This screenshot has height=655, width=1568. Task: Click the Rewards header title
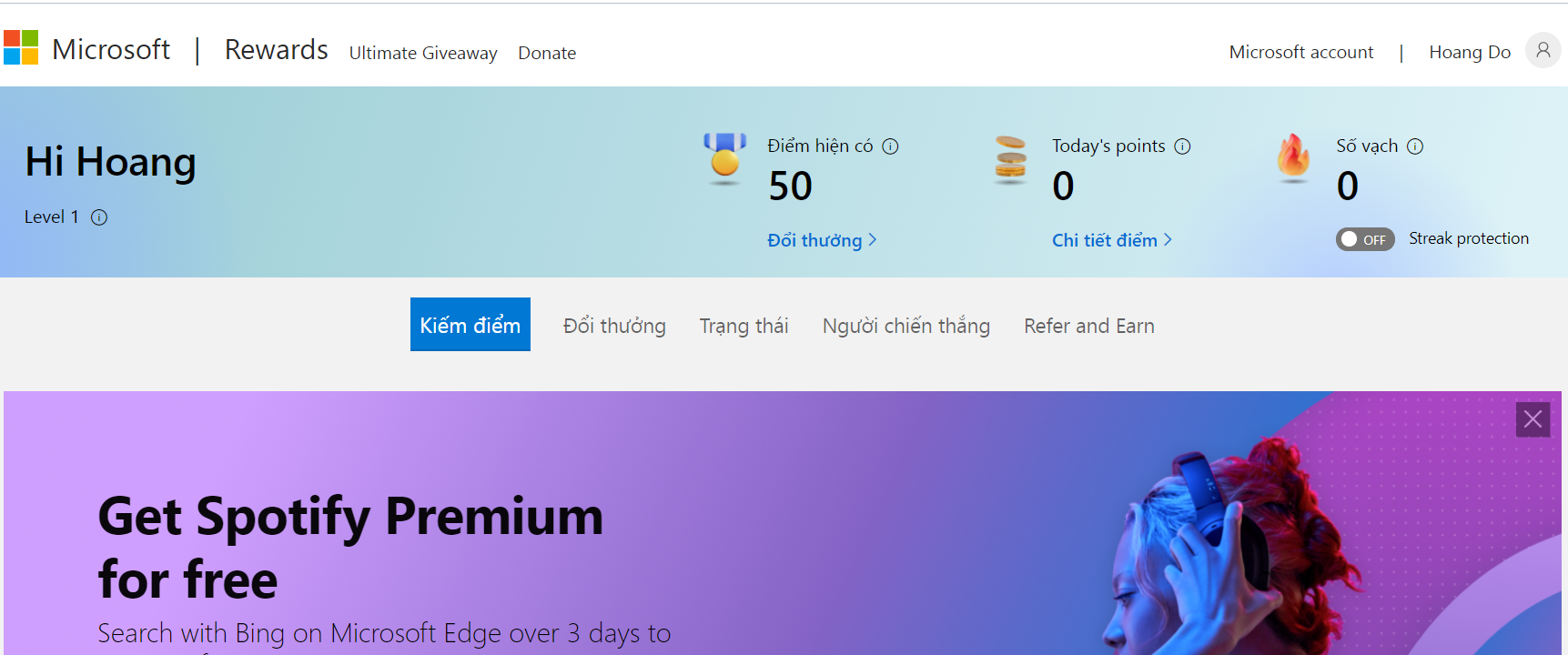[277, 49]
